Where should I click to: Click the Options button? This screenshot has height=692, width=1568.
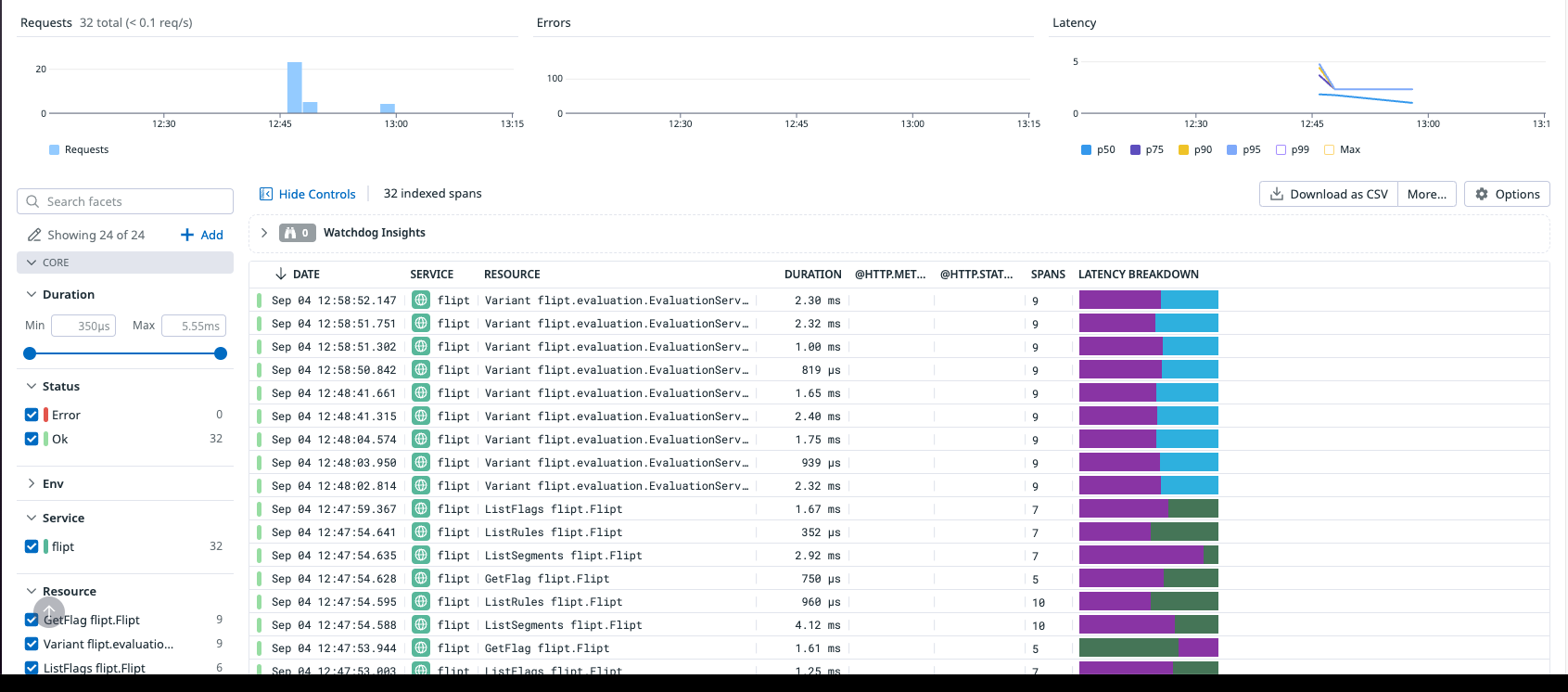(x=1507, y=194)
